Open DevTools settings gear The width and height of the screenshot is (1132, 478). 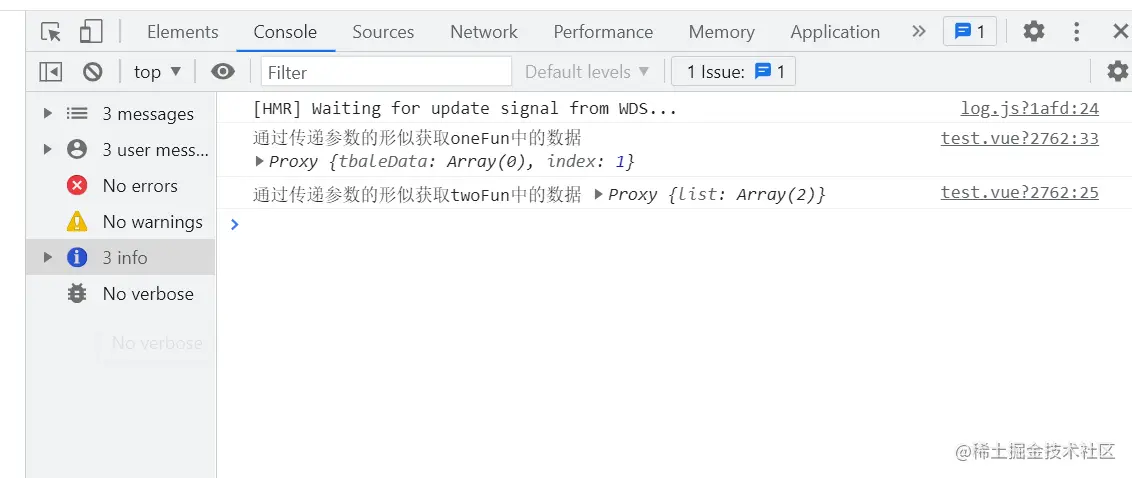[x=1033, y=32]
